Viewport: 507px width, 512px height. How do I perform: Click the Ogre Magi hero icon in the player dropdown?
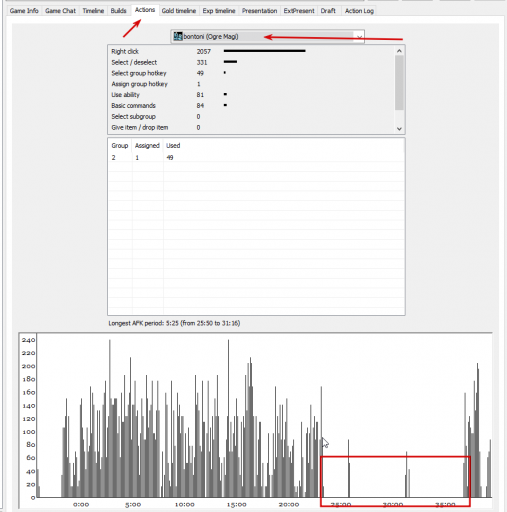pyautogui.click(x=178, y=36)
